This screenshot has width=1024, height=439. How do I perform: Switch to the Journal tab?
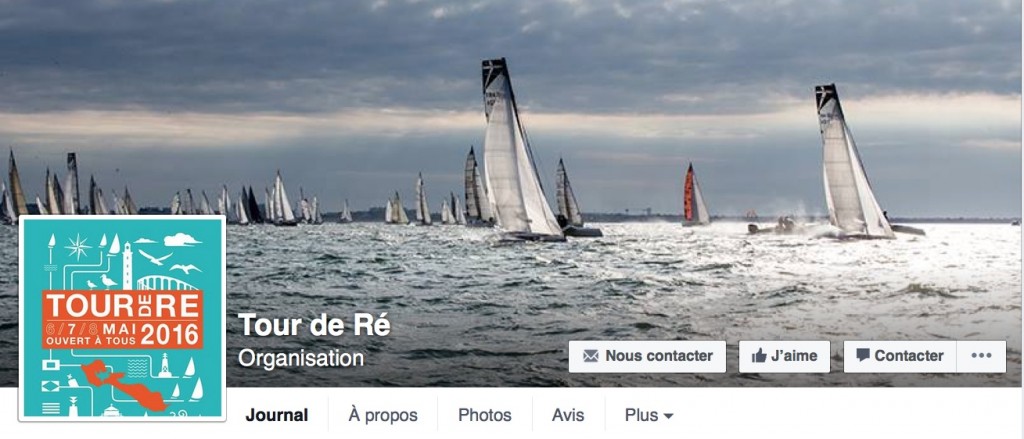click(277, 415)
